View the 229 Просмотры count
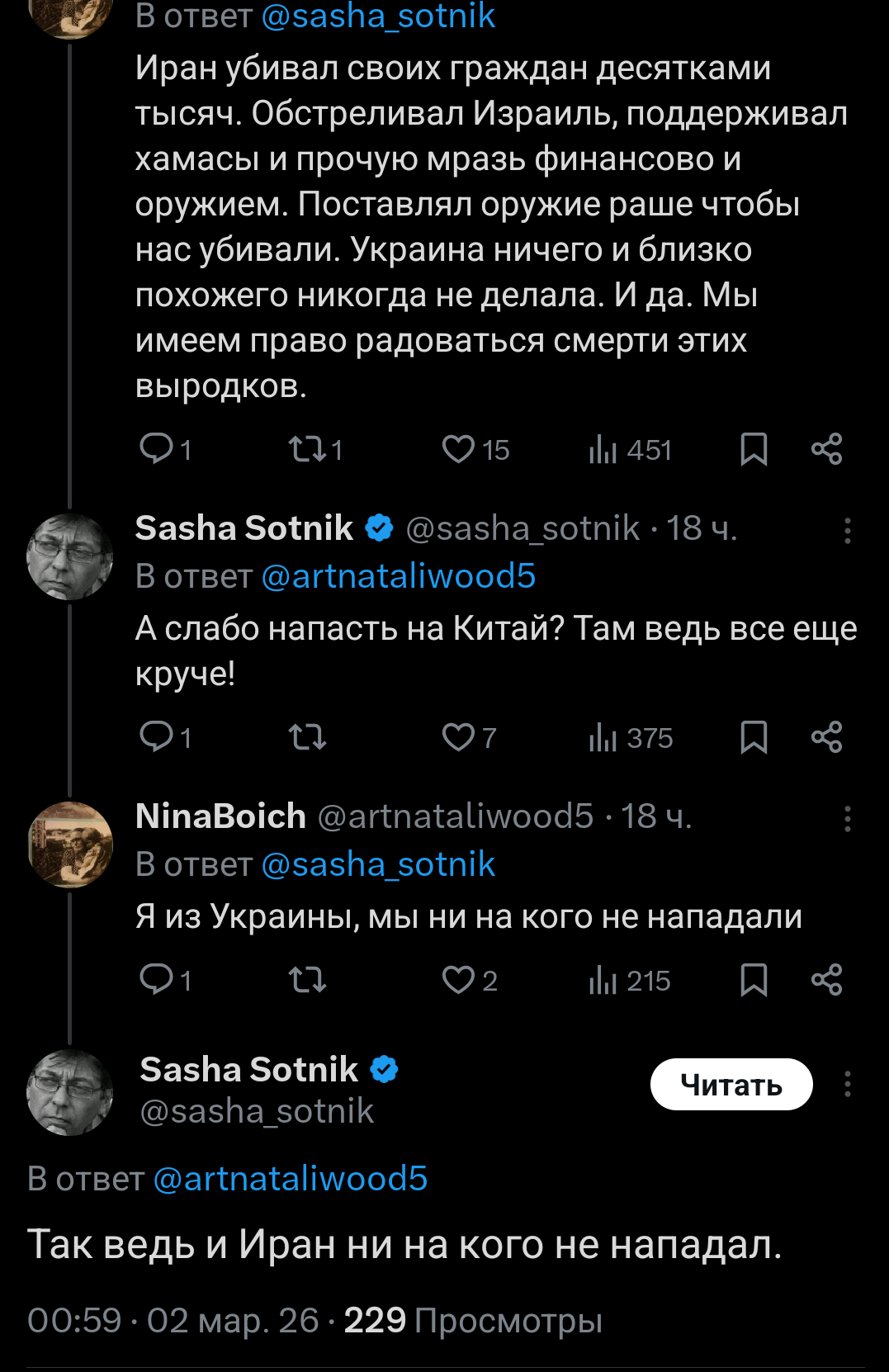The image size is (889, 1372). coord(473,1320)
